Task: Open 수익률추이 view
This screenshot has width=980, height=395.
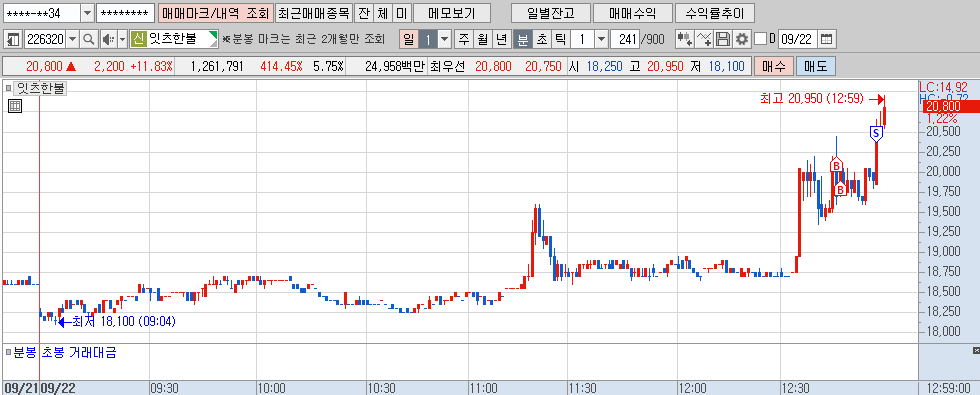Action: [715, 13]
